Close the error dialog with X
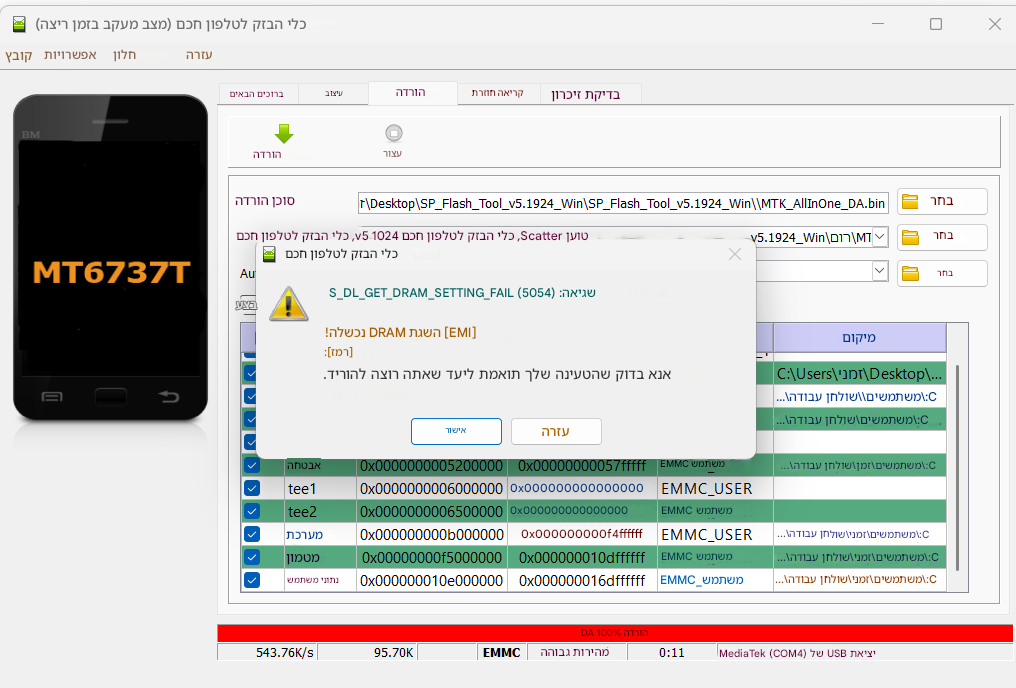The width and height of the screenshot is (1016, 688). [735, 254]
